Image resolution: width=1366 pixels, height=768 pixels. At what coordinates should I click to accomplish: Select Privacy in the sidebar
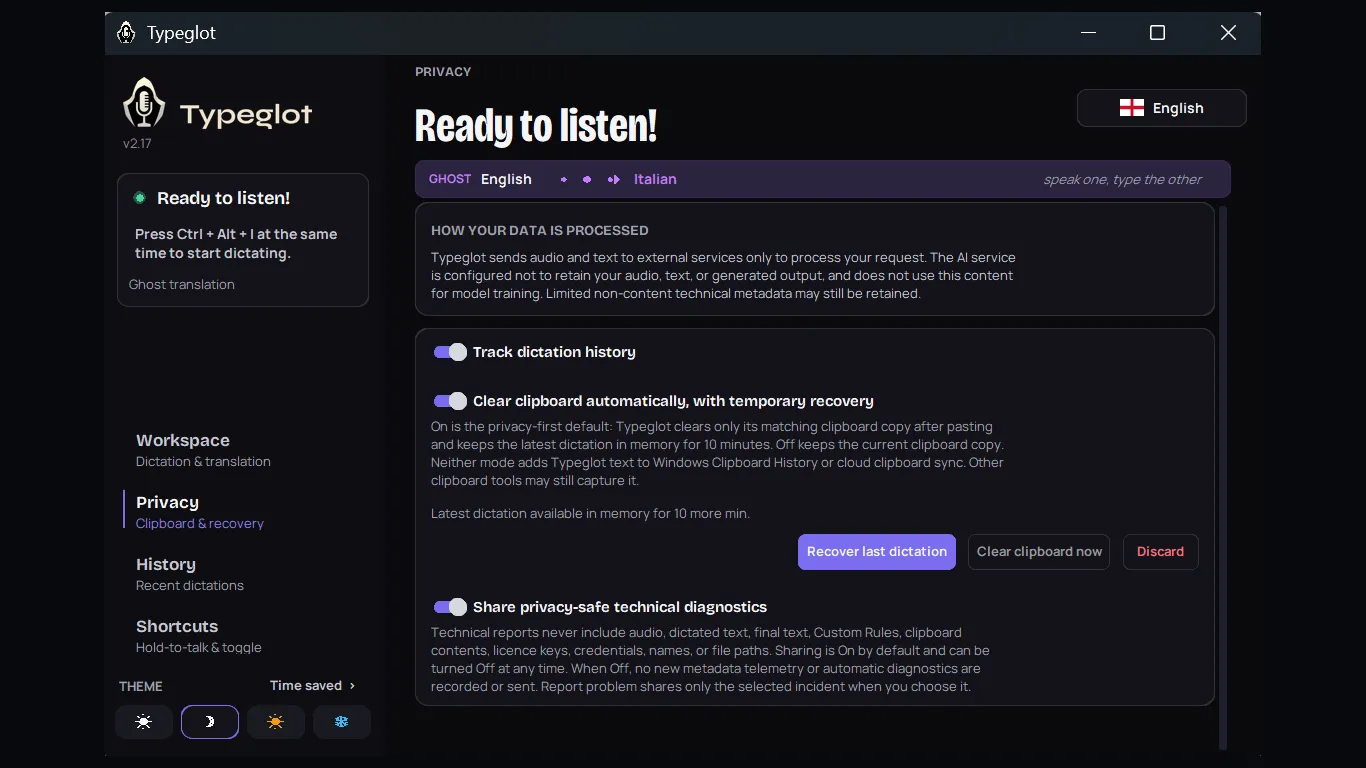tap(200, 512)
